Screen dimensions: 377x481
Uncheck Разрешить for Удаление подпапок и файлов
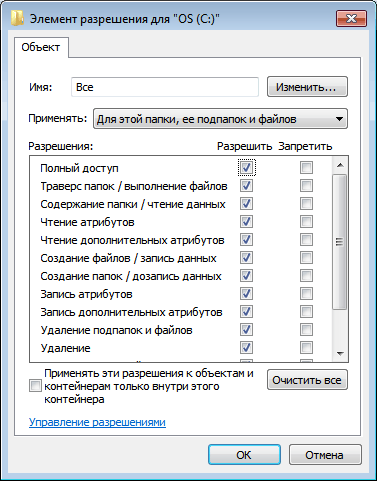(246, 329)
